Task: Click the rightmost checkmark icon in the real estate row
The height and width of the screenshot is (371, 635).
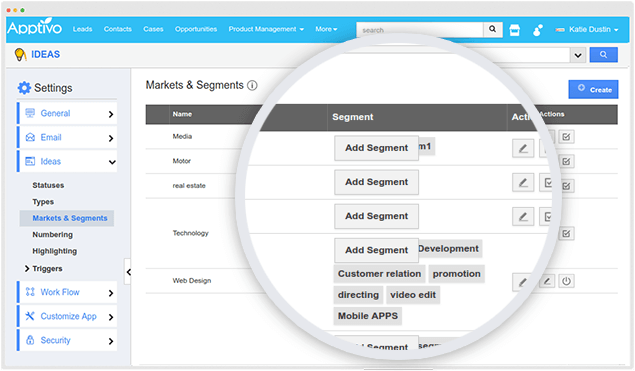Action: click(x=566, y=186)
